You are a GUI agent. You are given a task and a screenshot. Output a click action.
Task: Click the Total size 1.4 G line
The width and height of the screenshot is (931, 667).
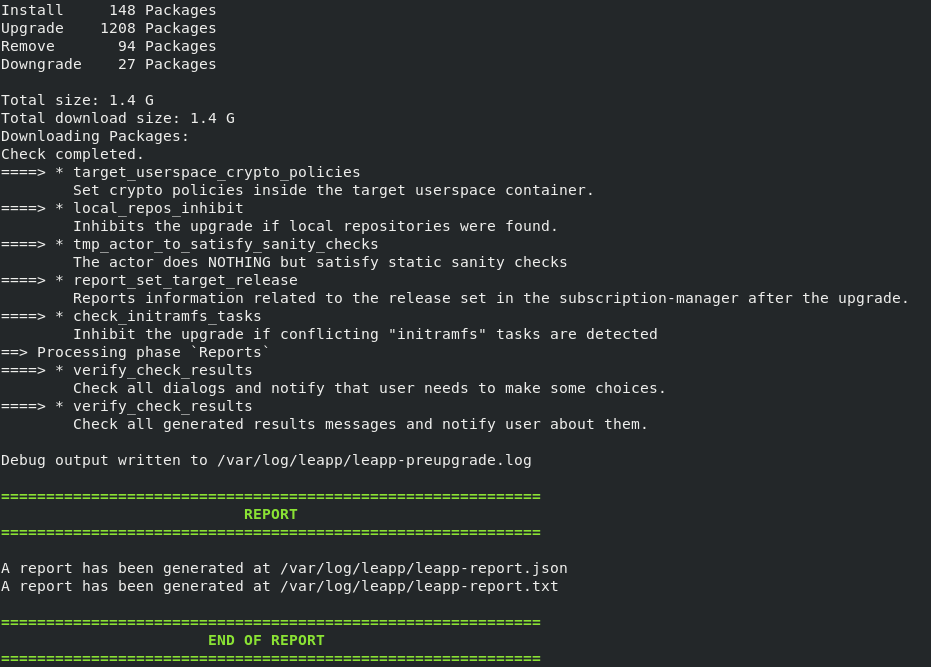click(x=77, y=100)
